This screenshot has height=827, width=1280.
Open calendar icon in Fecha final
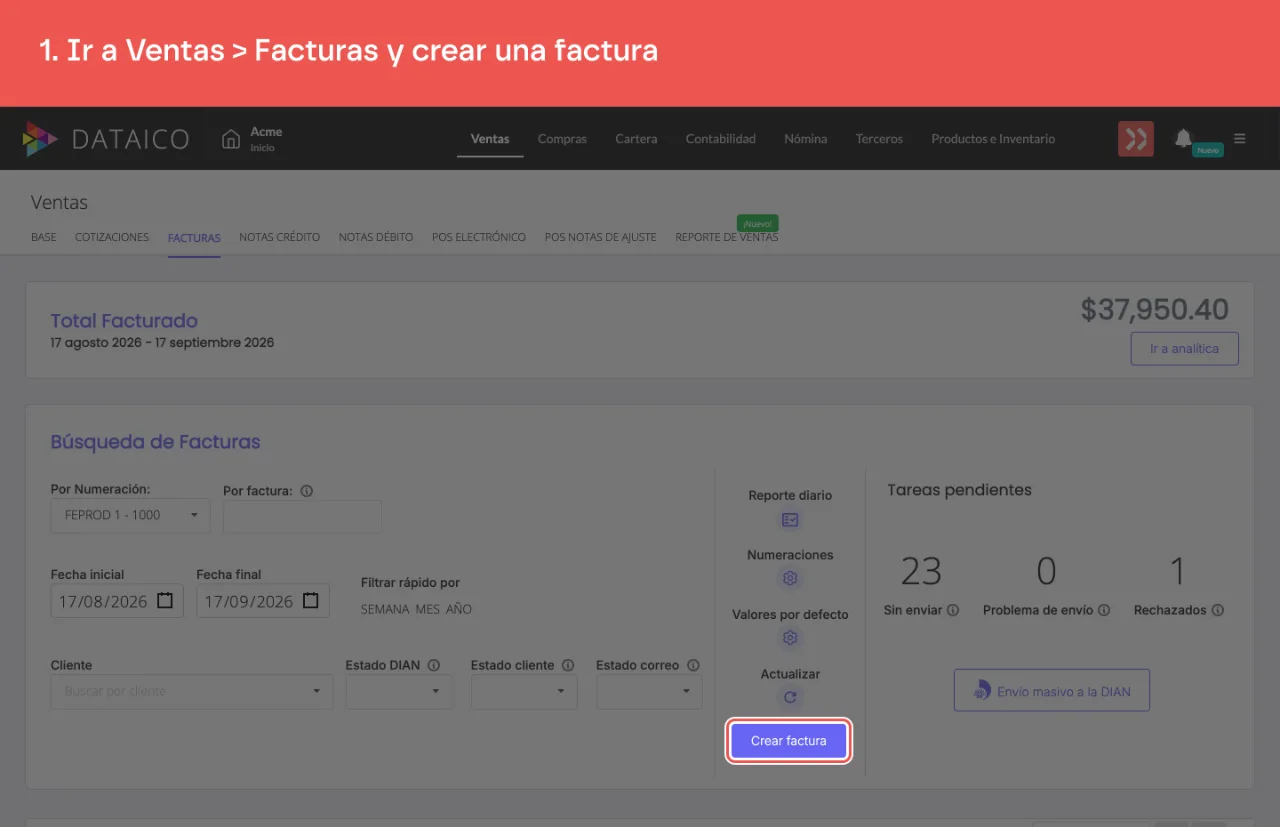click(311, 601)
